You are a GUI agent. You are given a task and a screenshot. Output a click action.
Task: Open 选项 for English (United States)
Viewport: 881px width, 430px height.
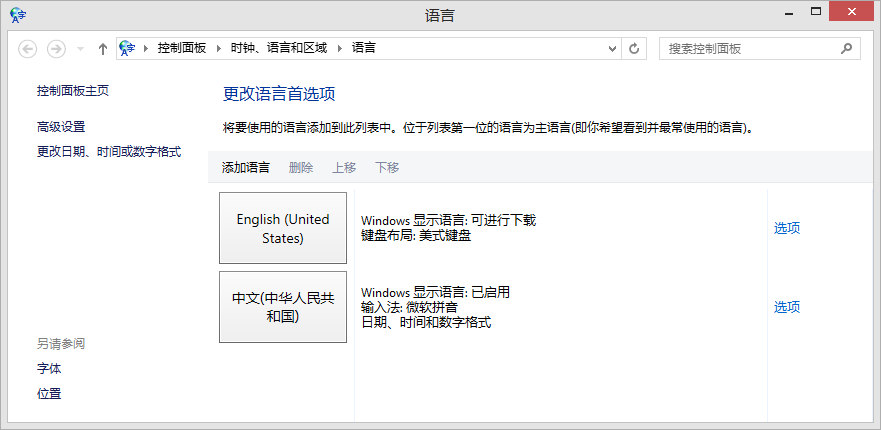[786, 228]
